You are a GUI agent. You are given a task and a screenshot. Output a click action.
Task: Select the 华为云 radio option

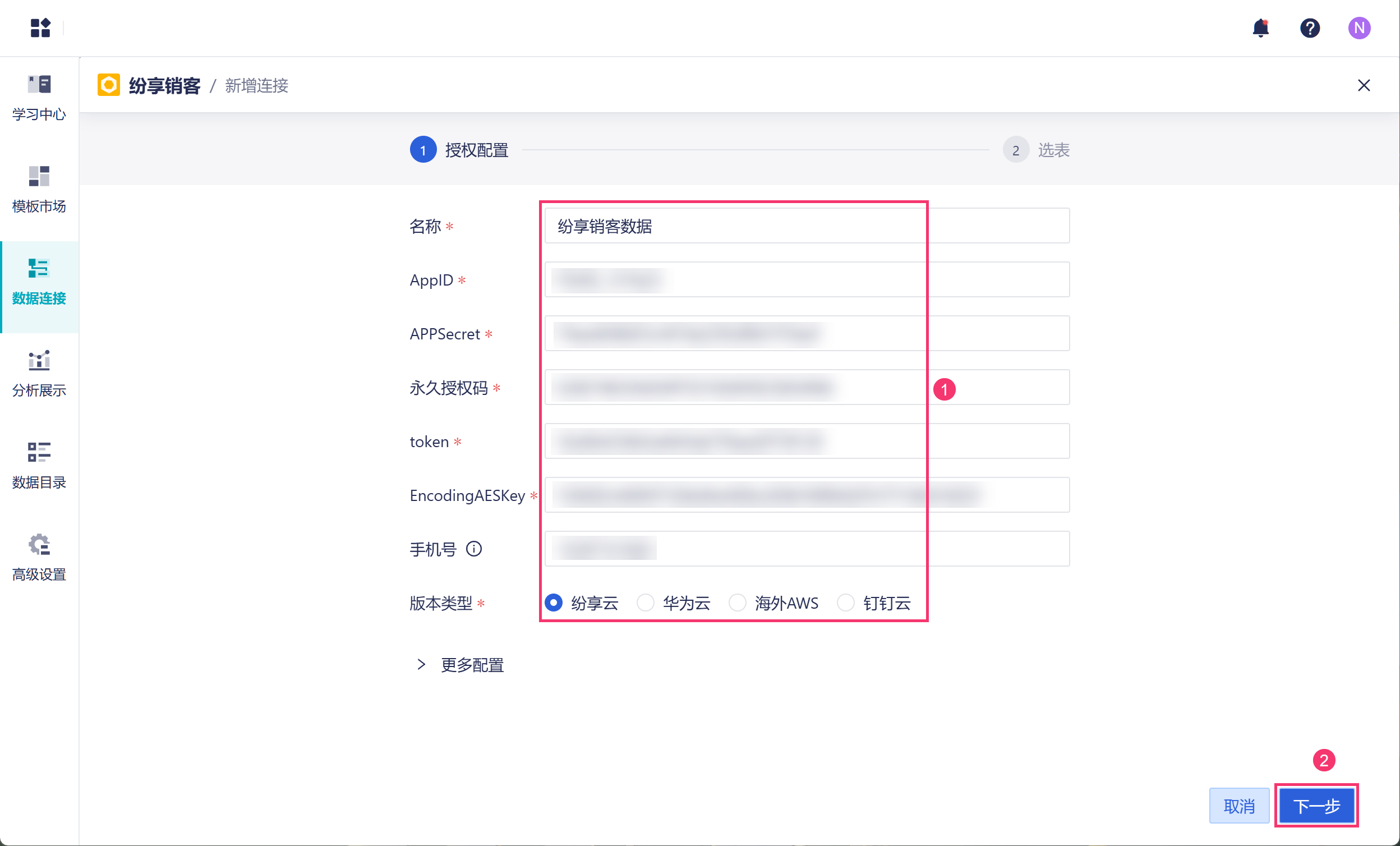[x=646, y=603]
